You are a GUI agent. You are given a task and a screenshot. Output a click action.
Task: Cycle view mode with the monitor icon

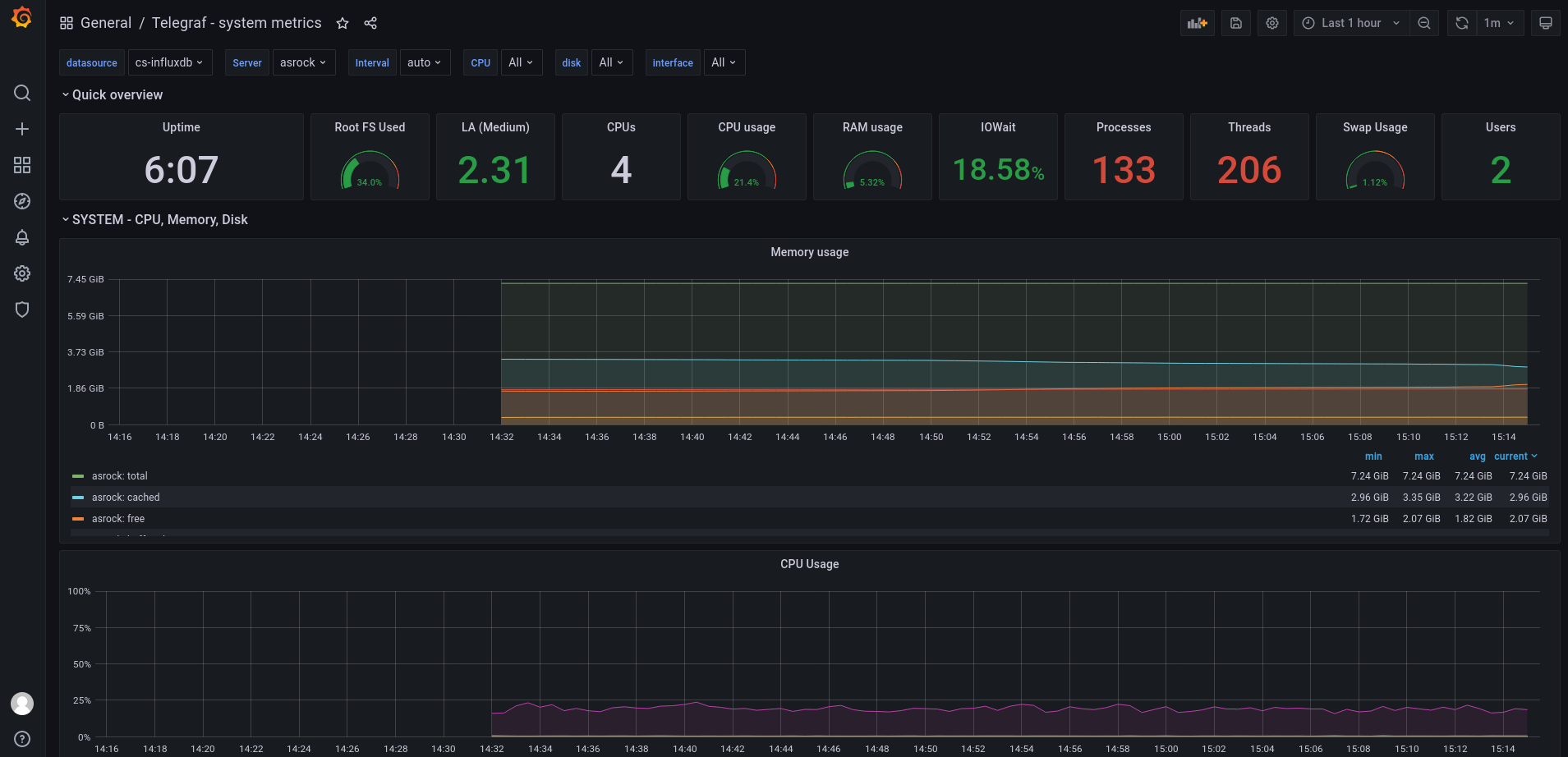(1546, 23)
